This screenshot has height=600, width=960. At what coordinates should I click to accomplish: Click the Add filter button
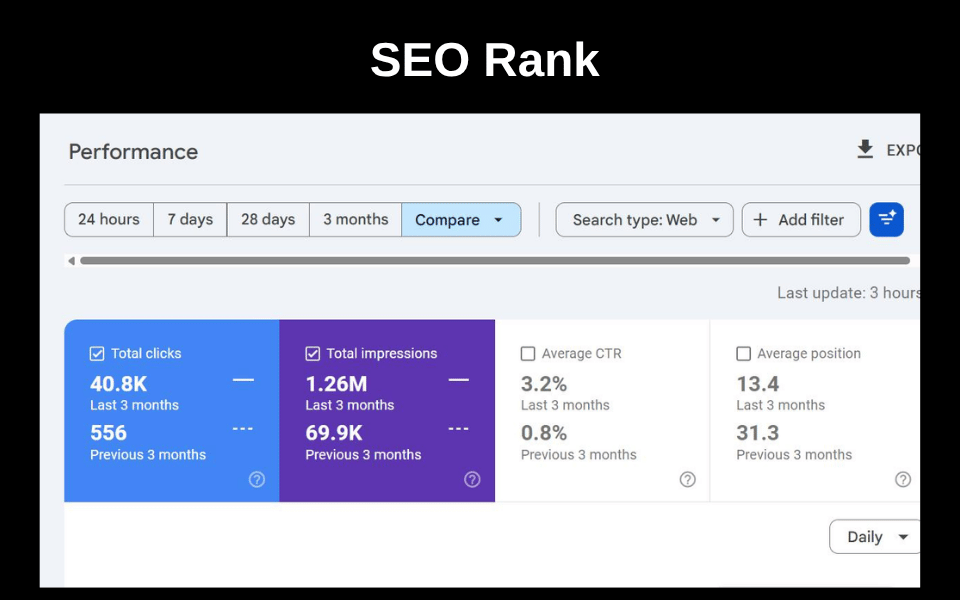801,220
